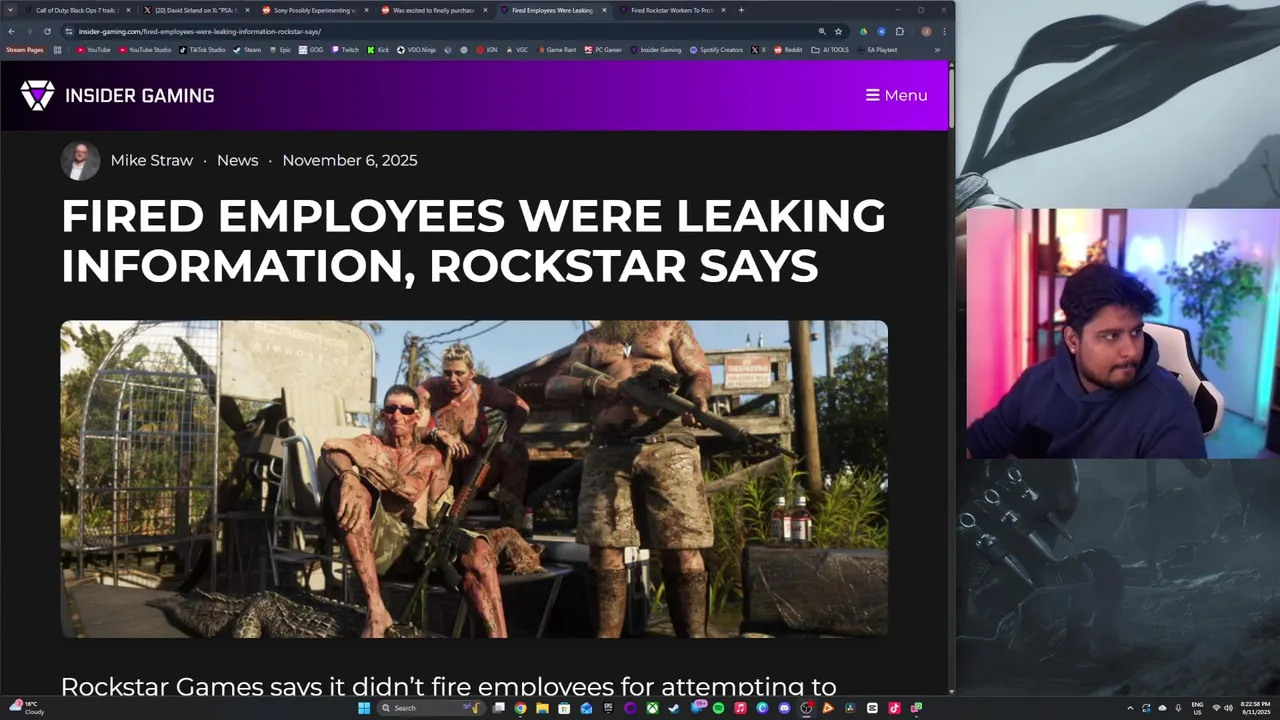Open the weather widget showing 16°C Cloudy
This screenshot has height=720, width=1280.
[x=25, y=708]
